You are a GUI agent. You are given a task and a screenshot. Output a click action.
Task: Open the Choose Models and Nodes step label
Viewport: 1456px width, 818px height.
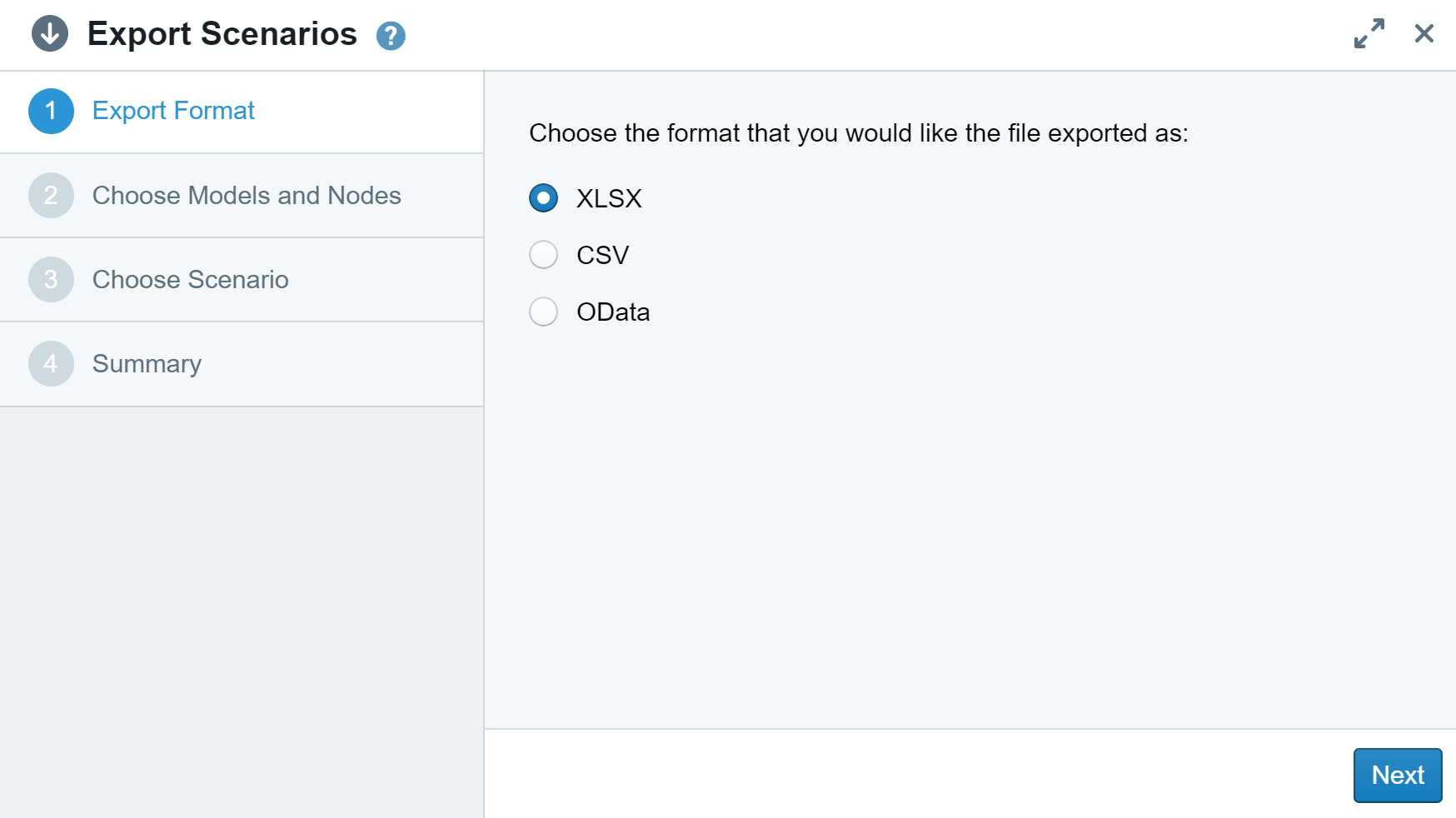(x=247, y=196)
